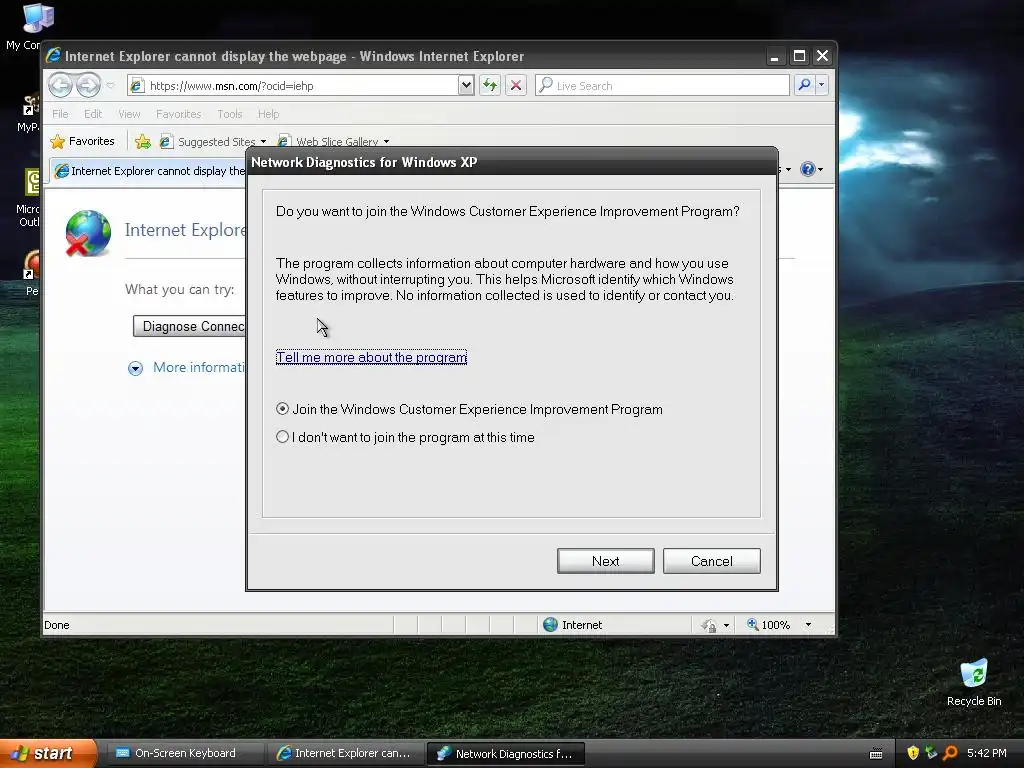This screenshot has width=1024, height=768.
Task: Expand the address bar history dropdown
Action: (x=466, y=86)
